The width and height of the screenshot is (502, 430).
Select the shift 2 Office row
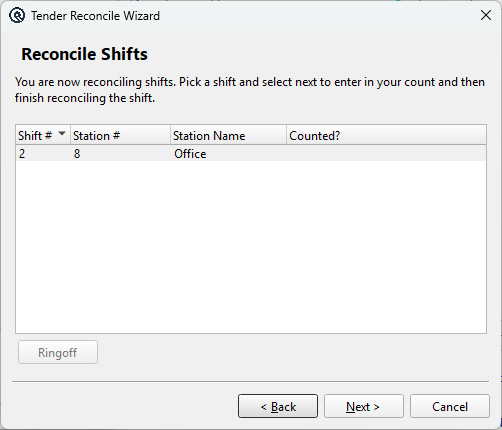251,154
